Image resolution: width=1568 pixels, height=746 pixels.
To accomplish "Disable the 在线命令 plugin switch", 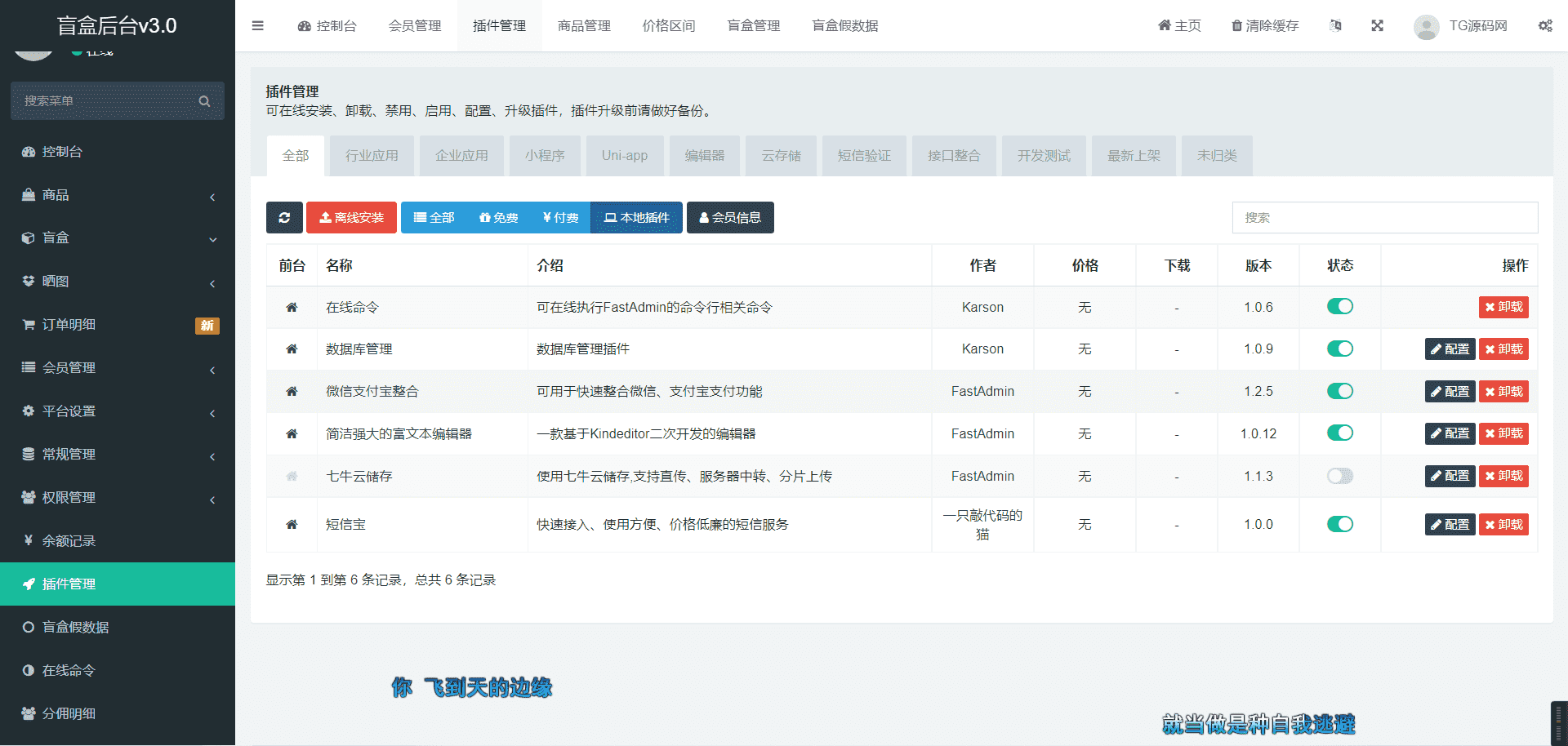I will 1339,307.
